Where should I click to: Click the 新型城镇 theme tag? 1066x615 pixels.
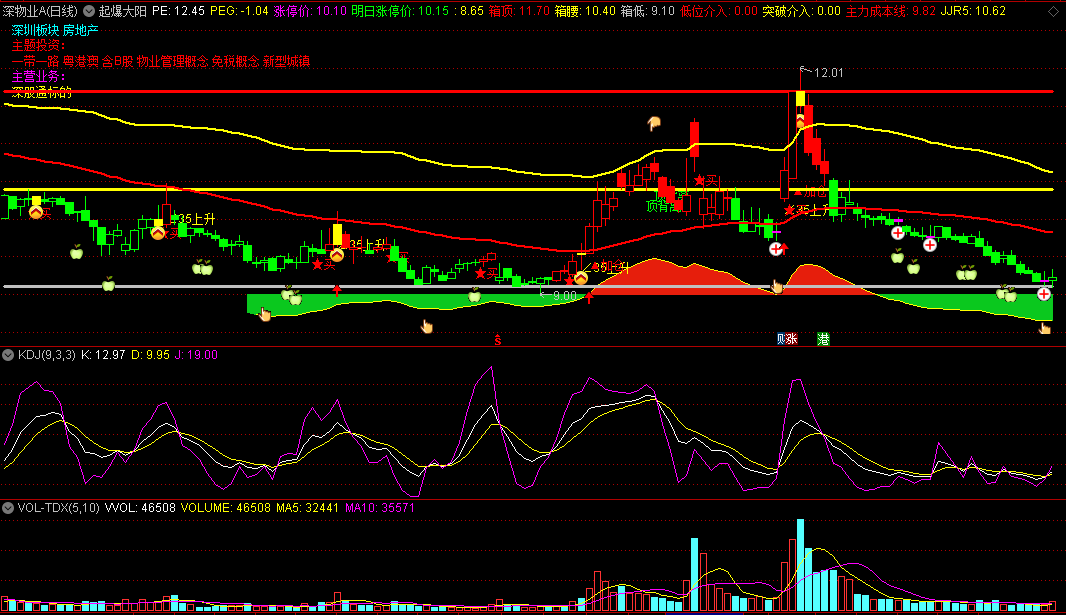click(286, 61)
